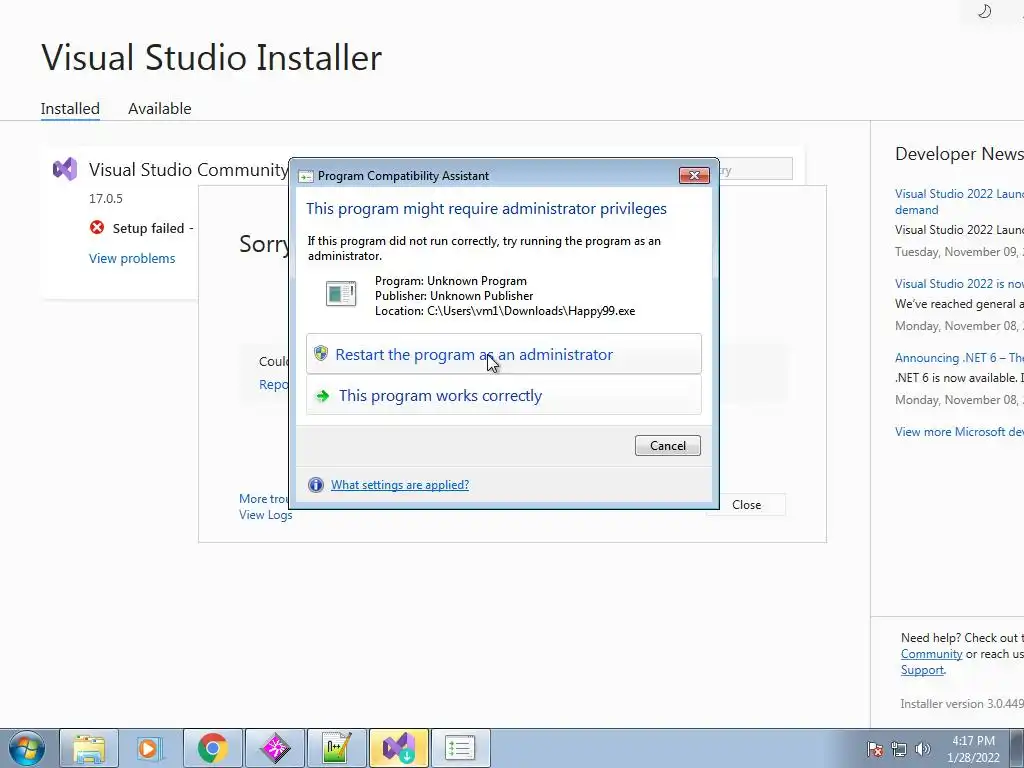1024x768 pixels.
Task: Switch to the Installed tab
Action: pos(70,108)
